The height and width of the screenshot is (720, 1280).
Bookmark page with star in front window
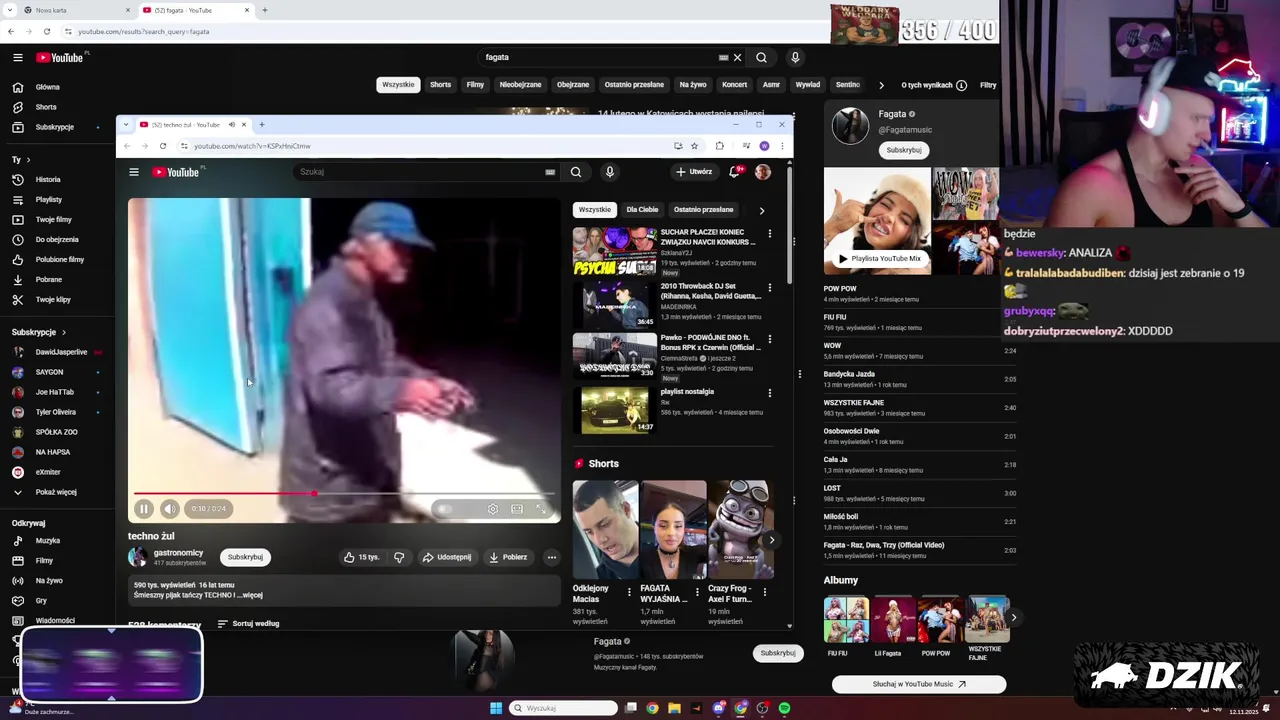click(694, 146)
